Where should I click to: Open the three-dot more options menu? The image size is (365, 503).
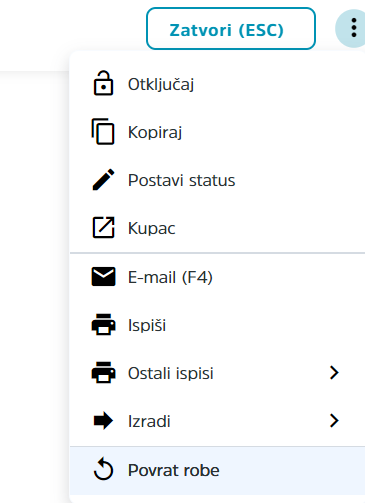[354, 28]
